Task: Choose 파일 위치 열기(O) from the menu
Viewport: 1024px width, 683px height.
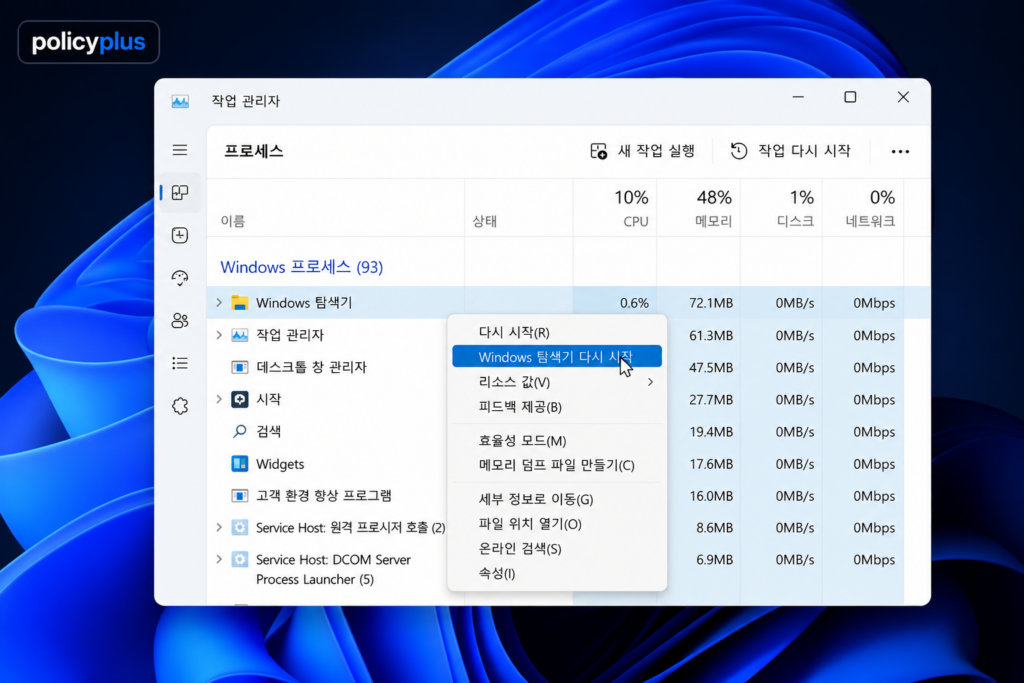Action: click(556, 524)
